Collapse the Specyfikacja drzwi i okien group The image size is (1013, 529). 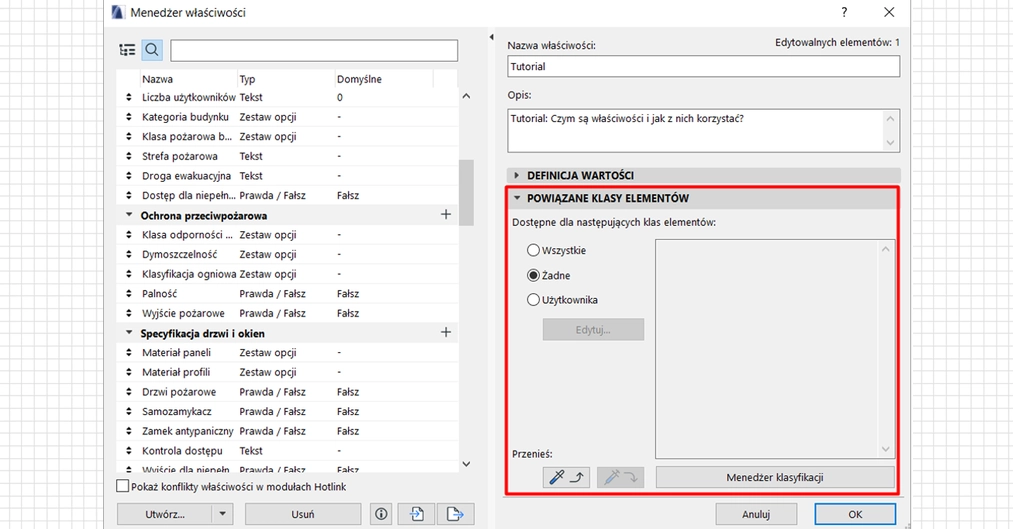[129, 333]
